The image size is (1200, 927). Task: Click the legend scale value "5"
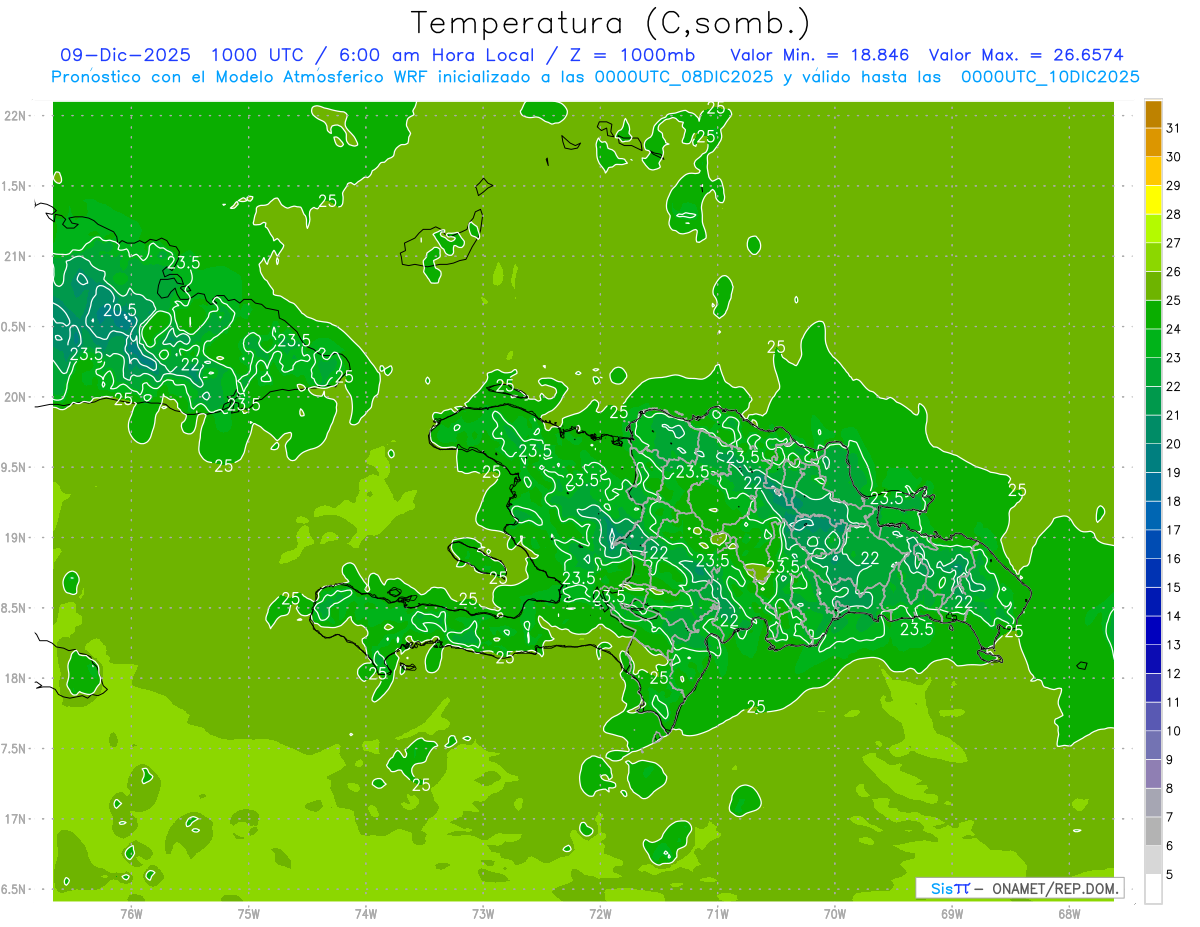pyautogui.click(x=1170, y=875)
